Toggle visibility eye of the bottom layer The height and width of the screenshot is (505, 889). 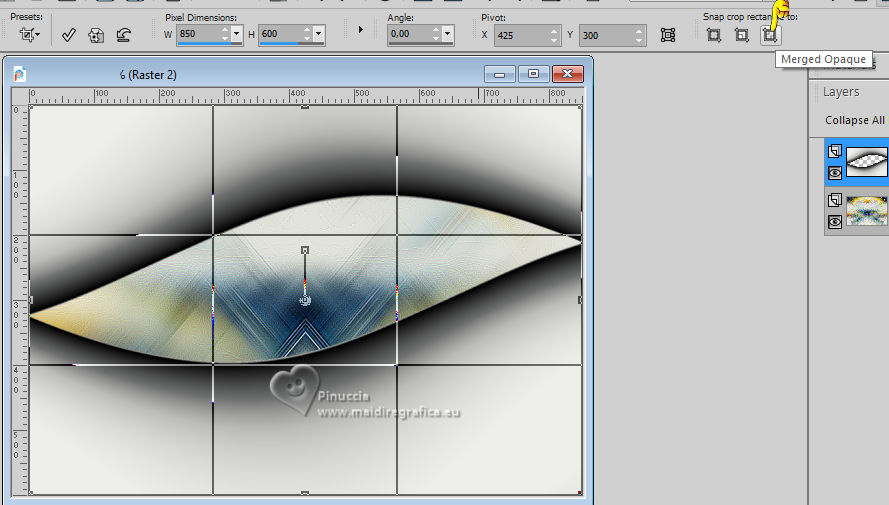[x=835, y=222]
